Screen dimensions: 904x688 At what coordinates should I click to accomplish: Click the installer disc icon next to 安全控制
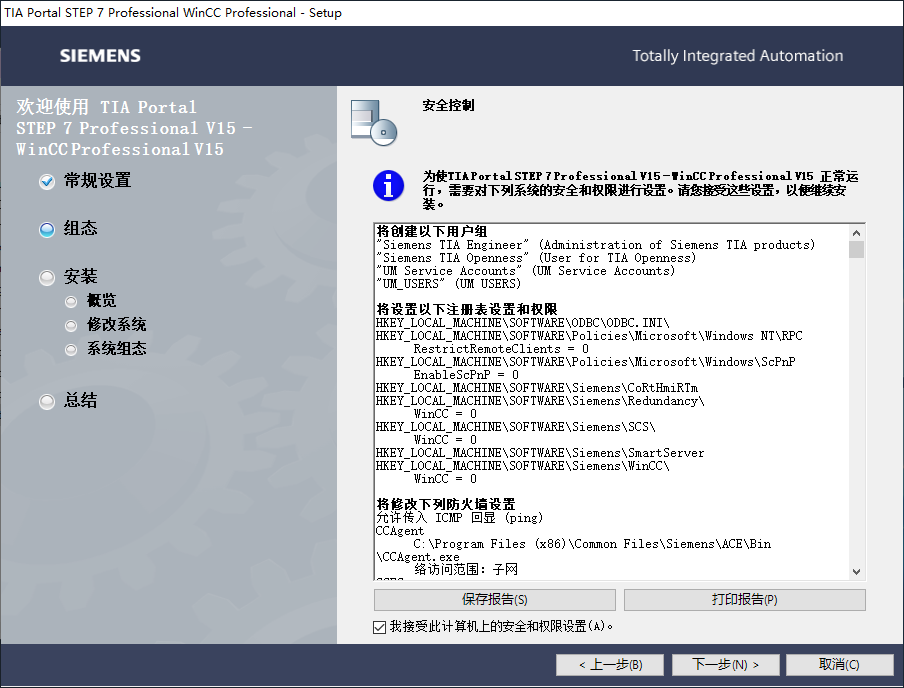(374, 122)
